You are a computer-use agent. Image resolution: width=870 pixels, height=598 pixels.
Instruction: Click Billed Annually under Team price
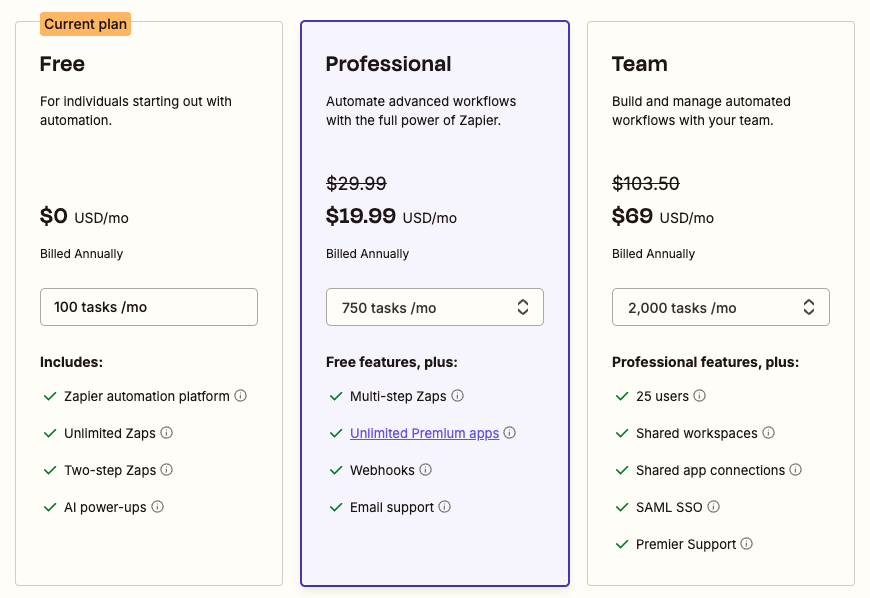pos(654,254)
